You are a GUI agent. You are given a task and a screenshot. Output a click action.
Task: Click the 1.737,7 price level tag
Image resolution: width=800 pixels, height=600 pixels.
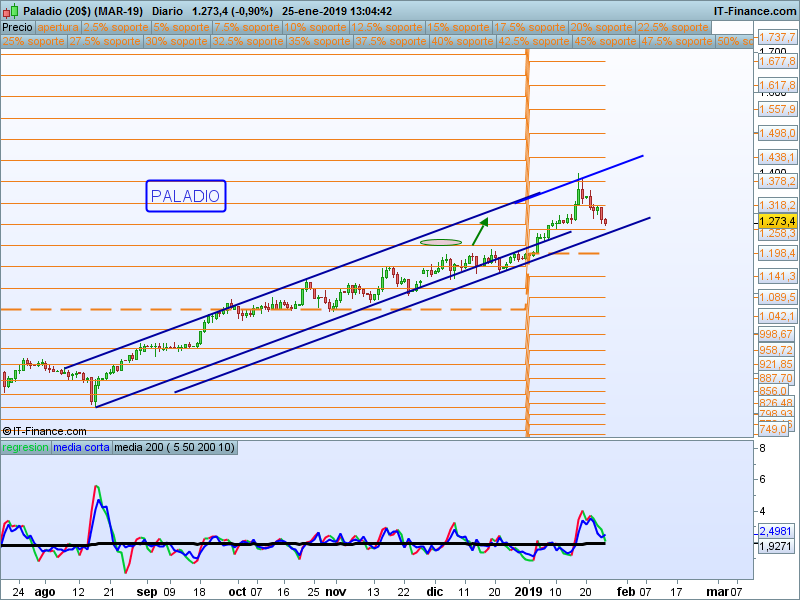[x=777, y=37]
